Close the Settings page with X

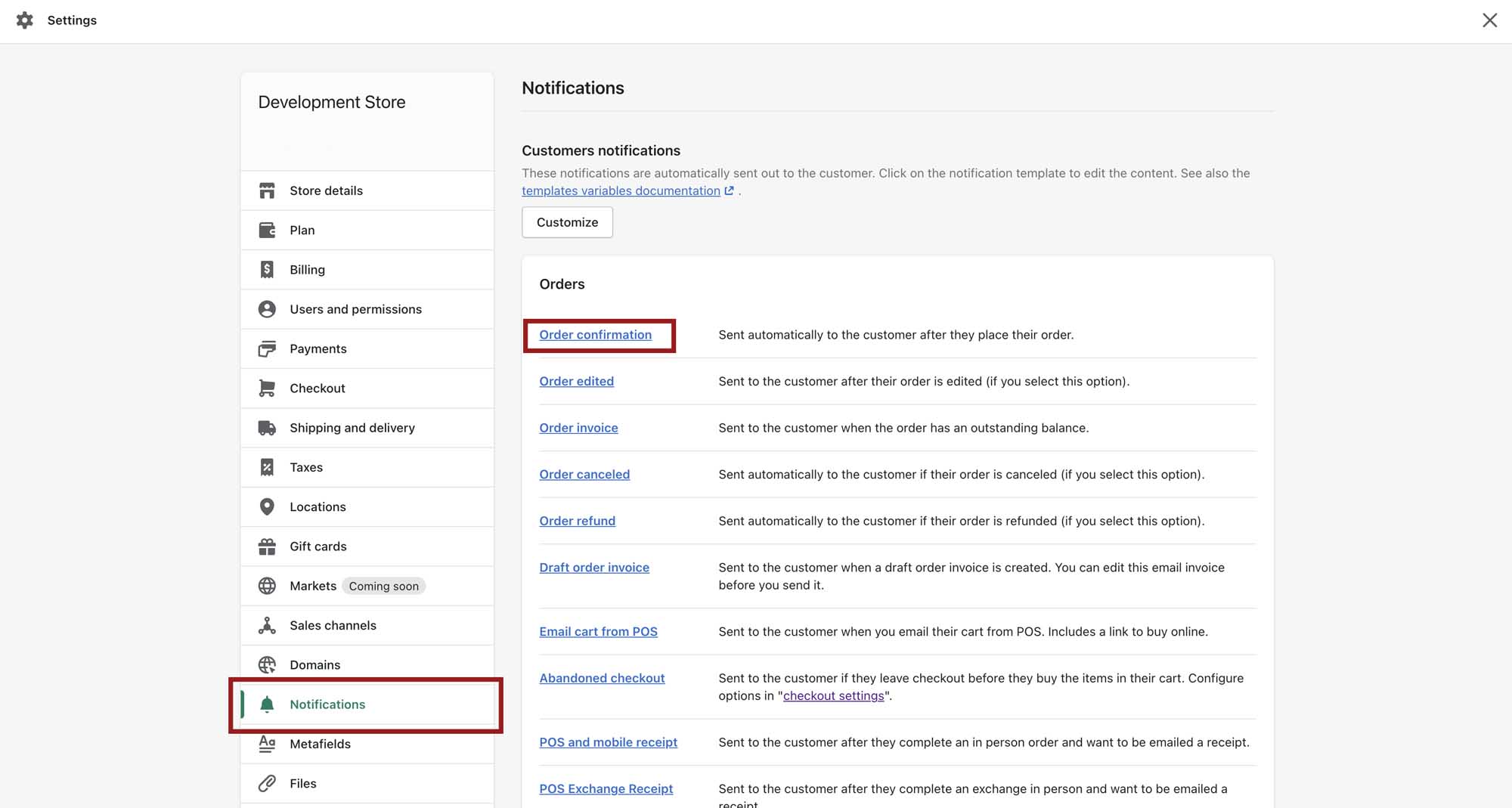[1489, 20]
